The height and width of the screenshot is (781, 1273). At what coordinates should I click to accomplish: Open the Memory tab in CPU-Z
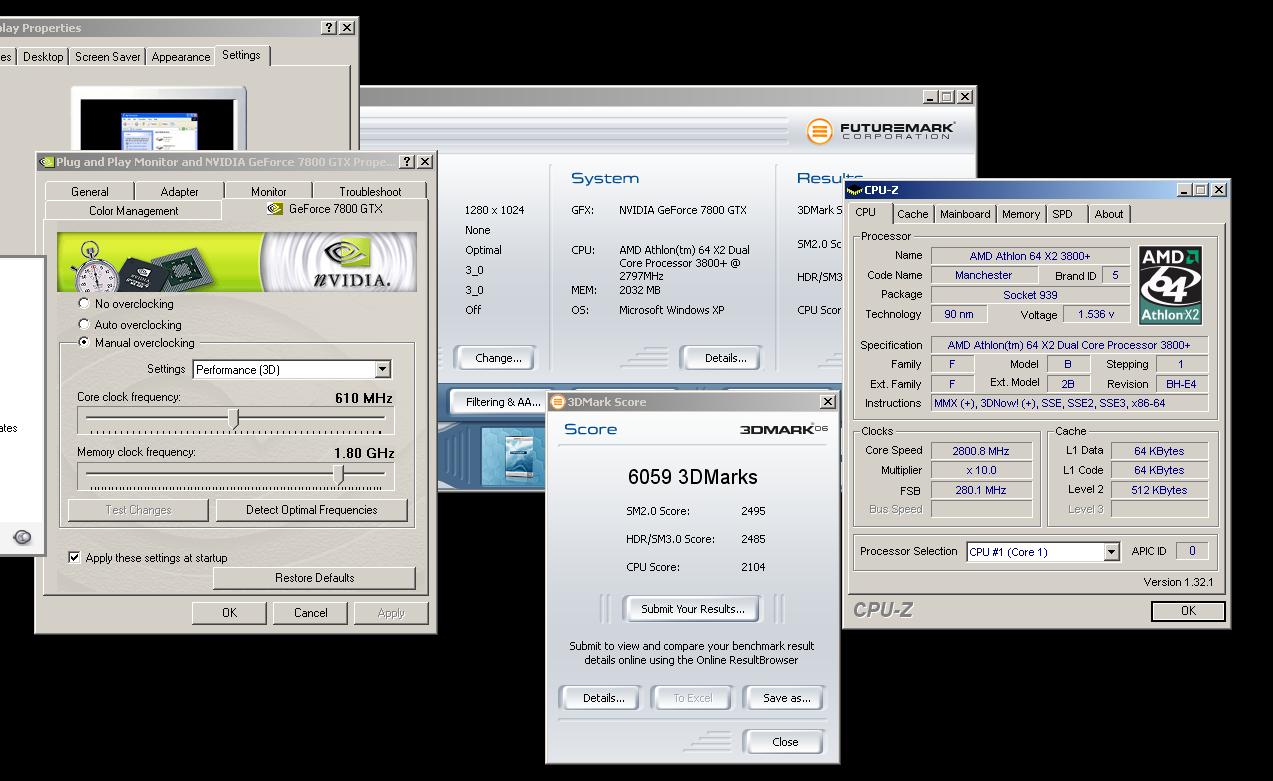click(x=1020, y=214)
